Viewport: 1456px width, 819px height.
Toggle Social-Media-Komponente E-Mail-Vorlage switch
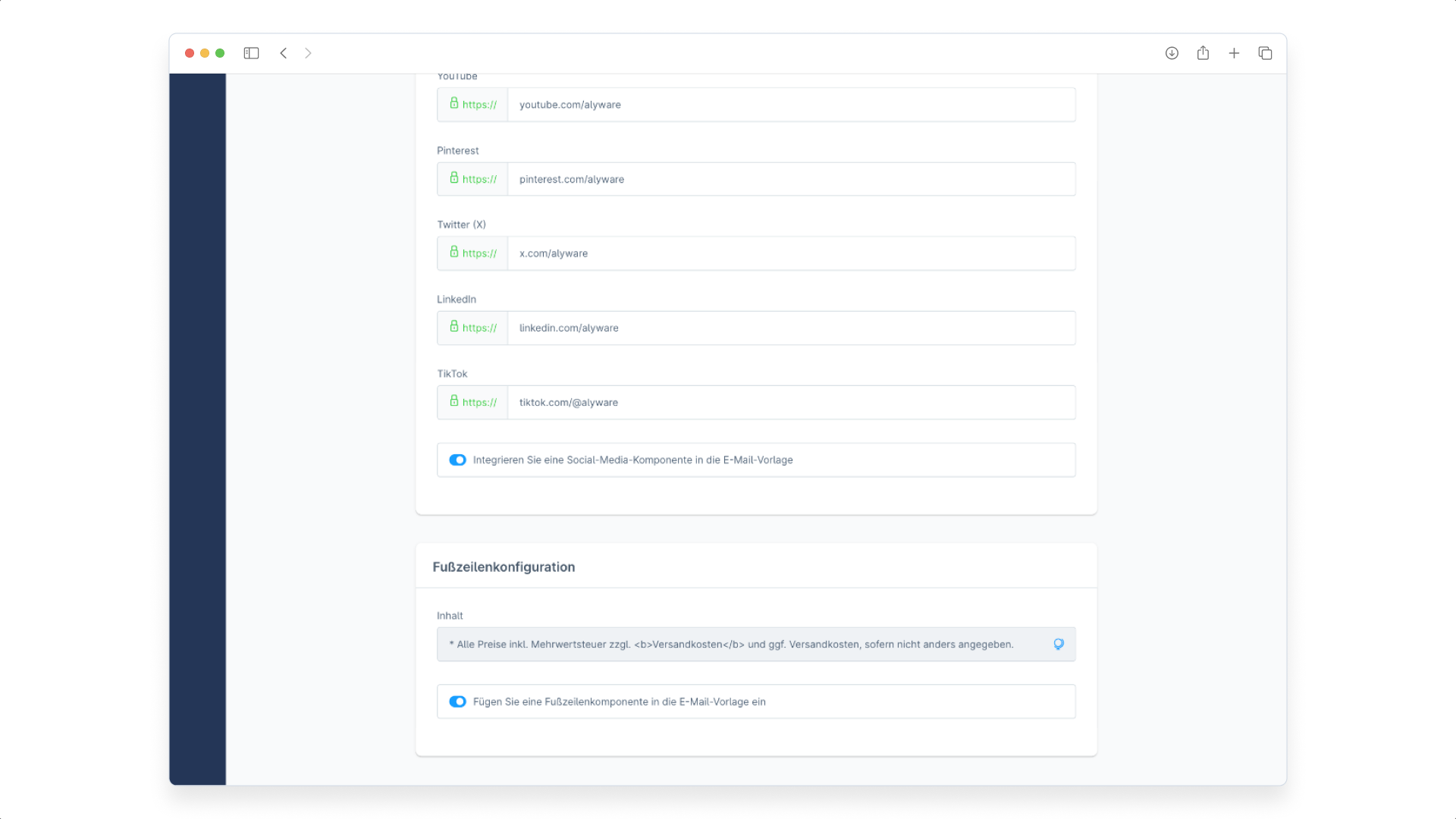[457, 459]
